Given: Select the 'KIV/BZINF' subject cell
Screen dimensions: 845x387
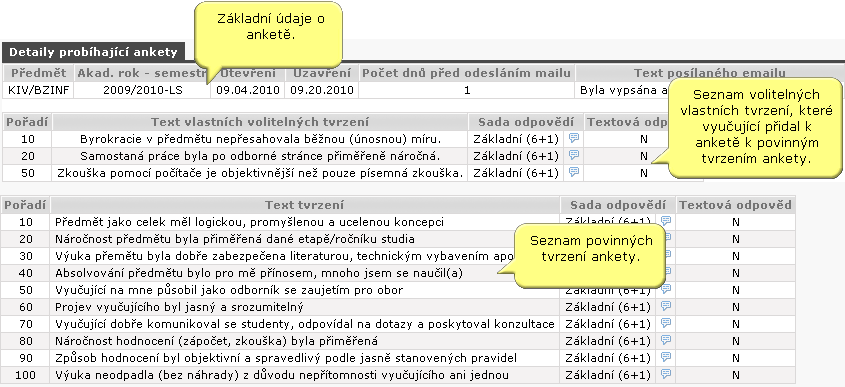Looking at the screenshot, I should tap(38, 90).
